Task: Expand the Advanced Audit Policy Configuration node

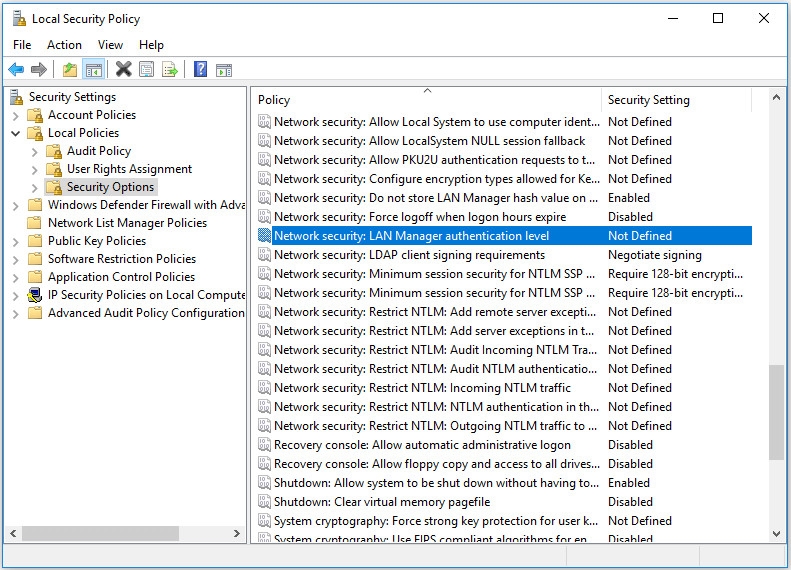Action: coord(16,314)
